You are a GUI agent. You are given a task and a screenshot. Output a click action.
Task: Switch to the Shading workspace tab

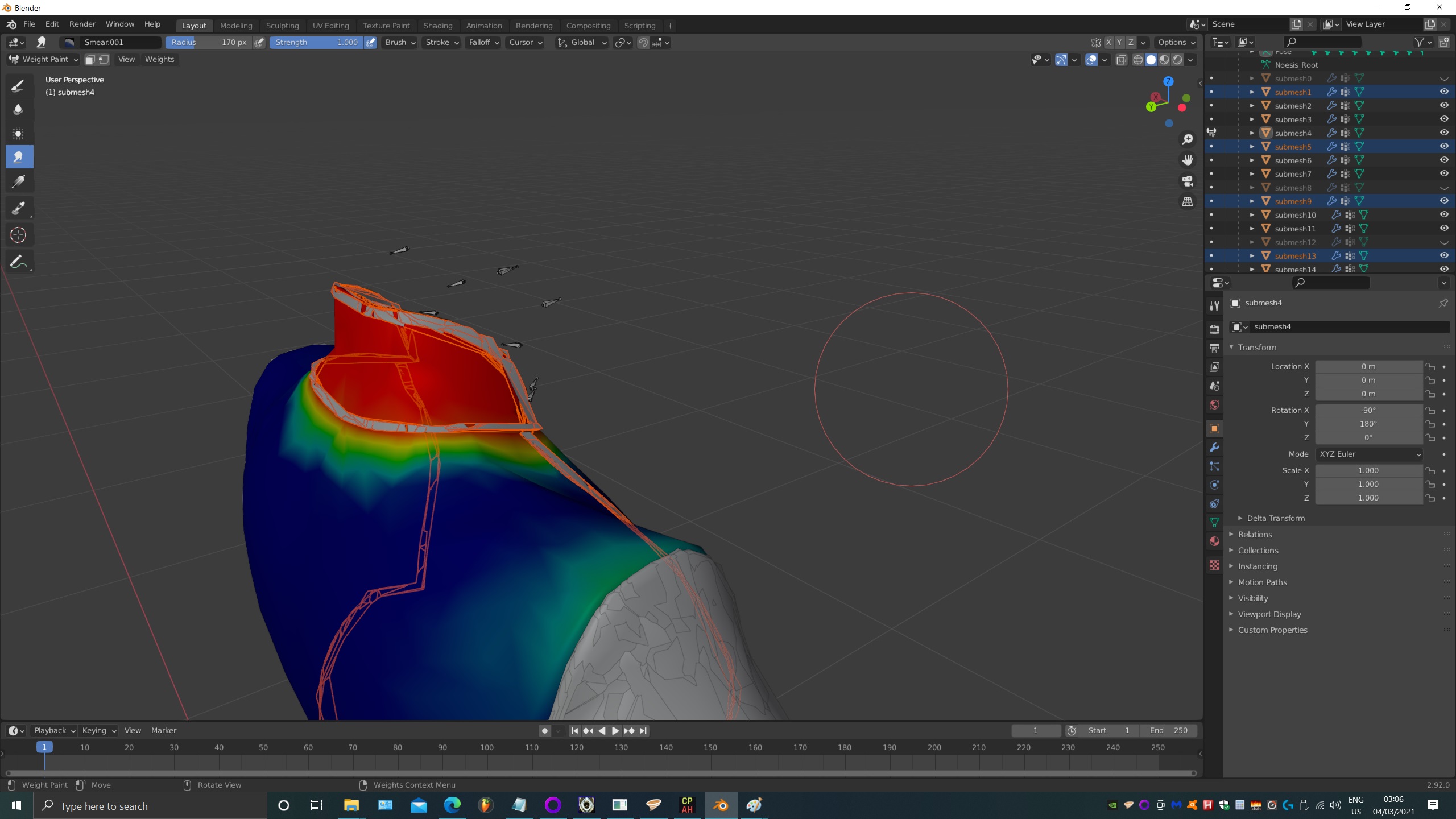[x=438, y=26]
